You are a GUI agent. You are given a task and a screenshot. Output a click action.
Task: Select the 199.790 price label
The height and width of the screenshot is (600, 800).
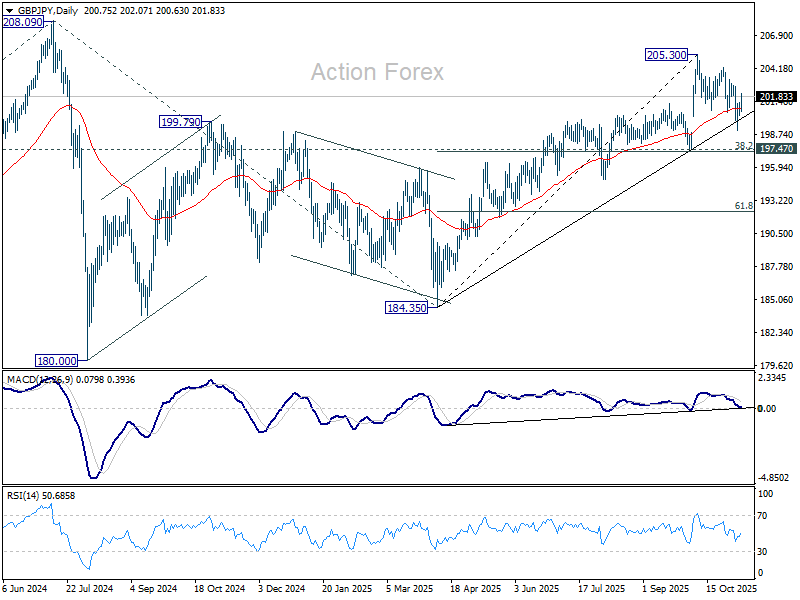coord(181,122)
